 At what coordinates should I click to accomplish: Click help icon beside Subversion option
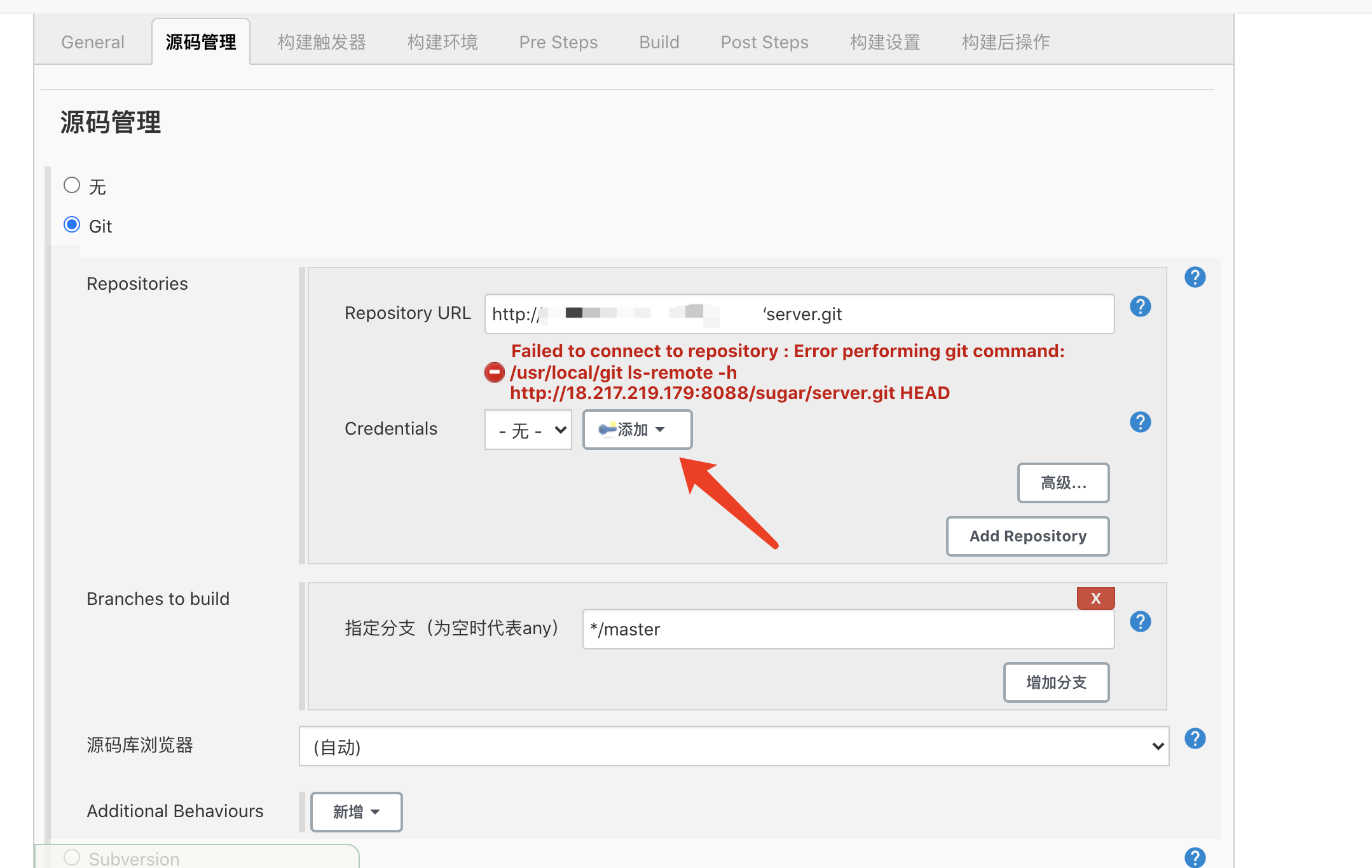point(1195,857)
